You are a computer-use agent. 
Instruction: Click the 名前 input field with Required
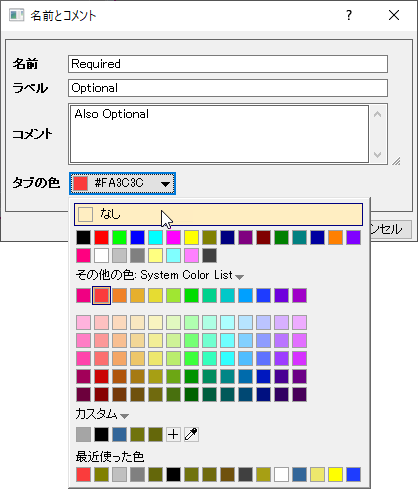[x=228, y=64]
